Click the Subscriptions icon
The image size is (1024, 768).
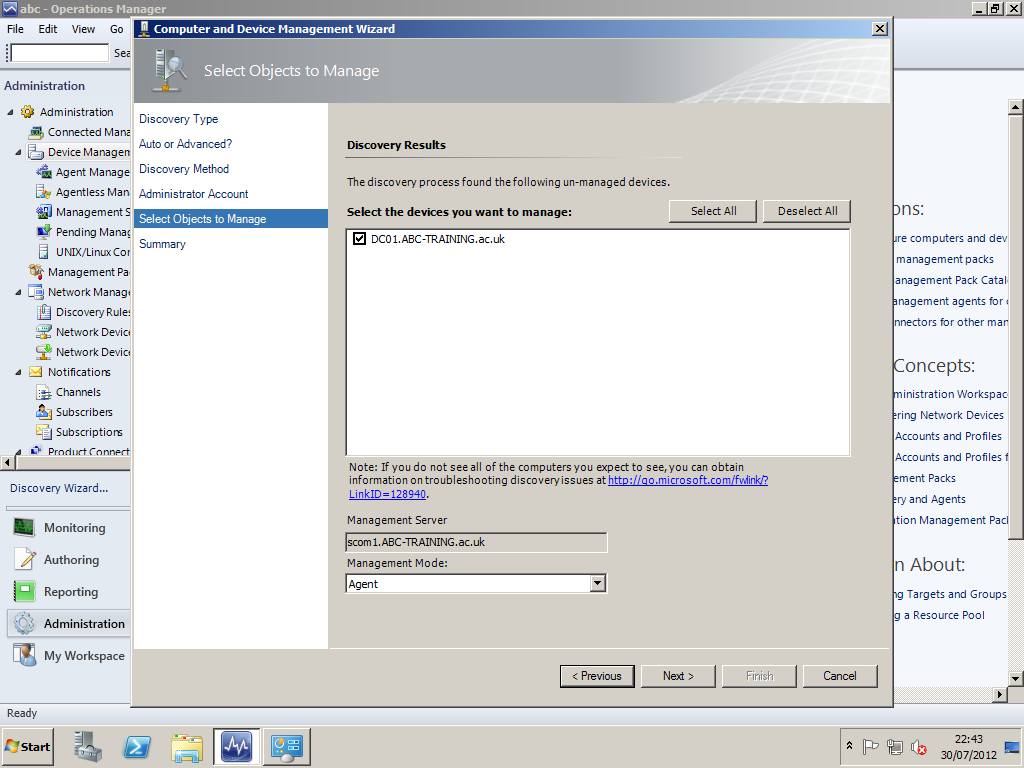[44, 432]
